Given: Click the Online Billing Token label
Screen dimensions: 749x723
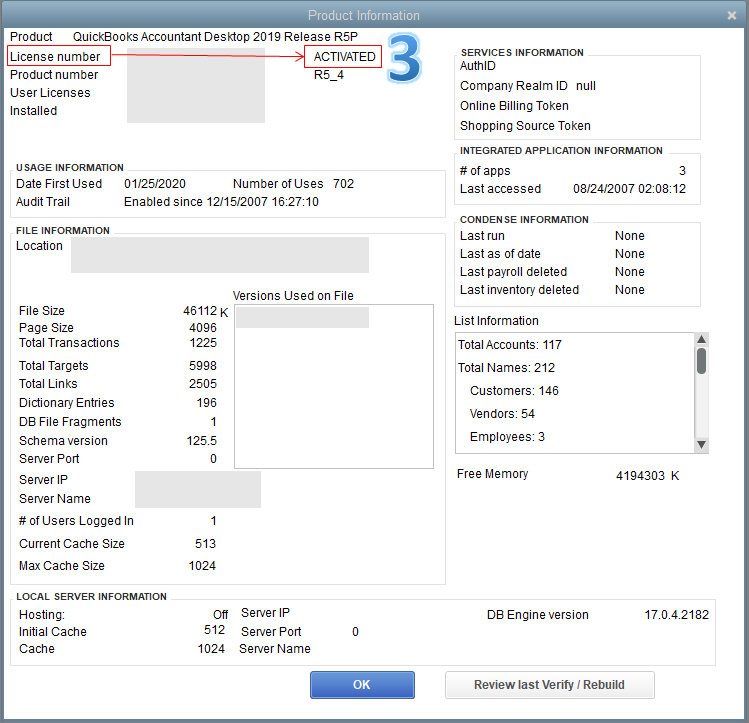Looking at the screenshot, I should click(x=514, y=106).
